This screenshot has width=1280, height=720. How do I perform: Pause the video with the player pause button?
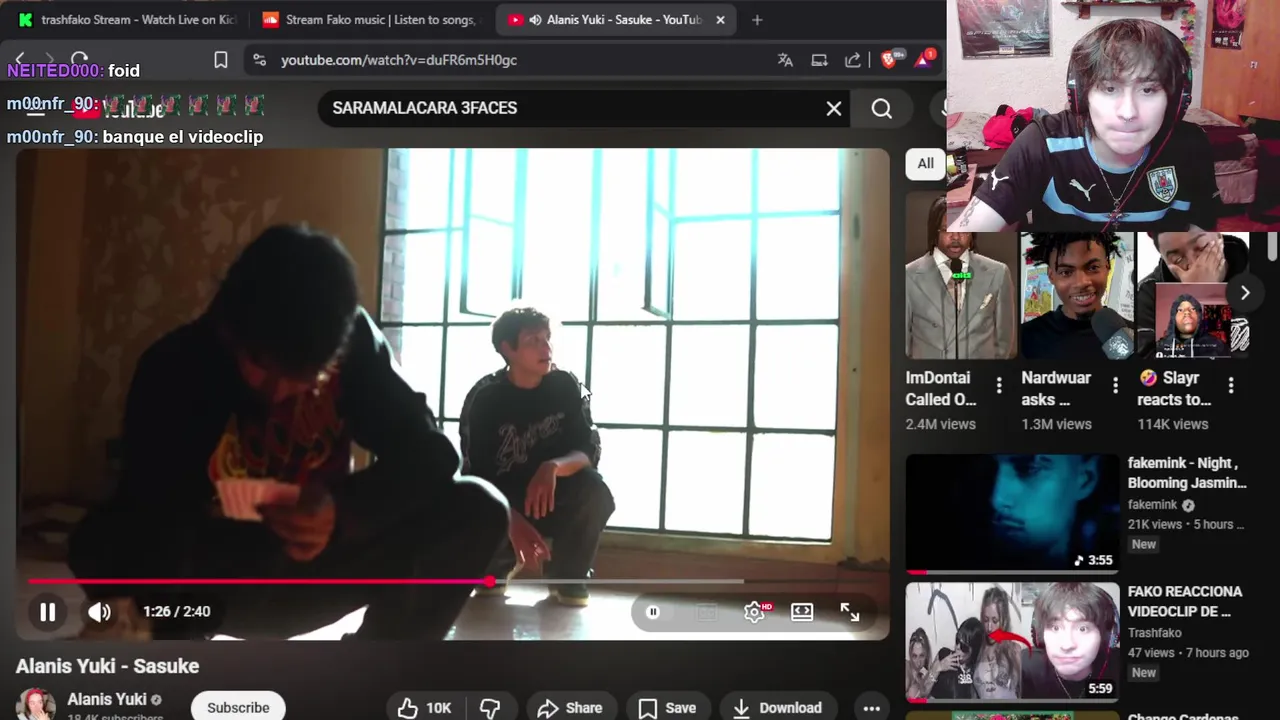click(x=47, y=612)
